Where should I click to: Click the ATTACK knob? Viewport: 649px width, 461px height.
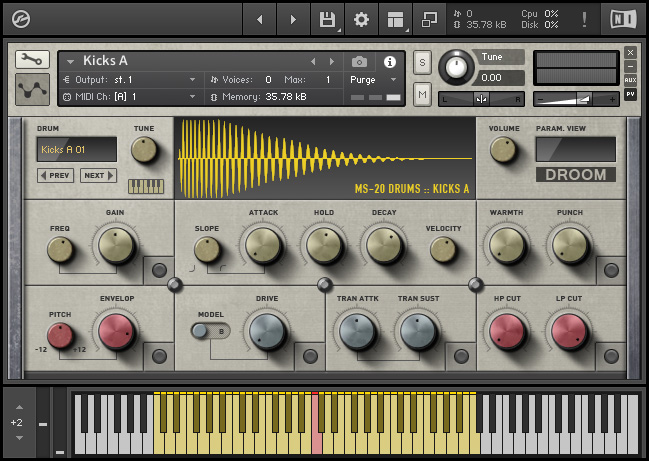click(x=263, y=246)
